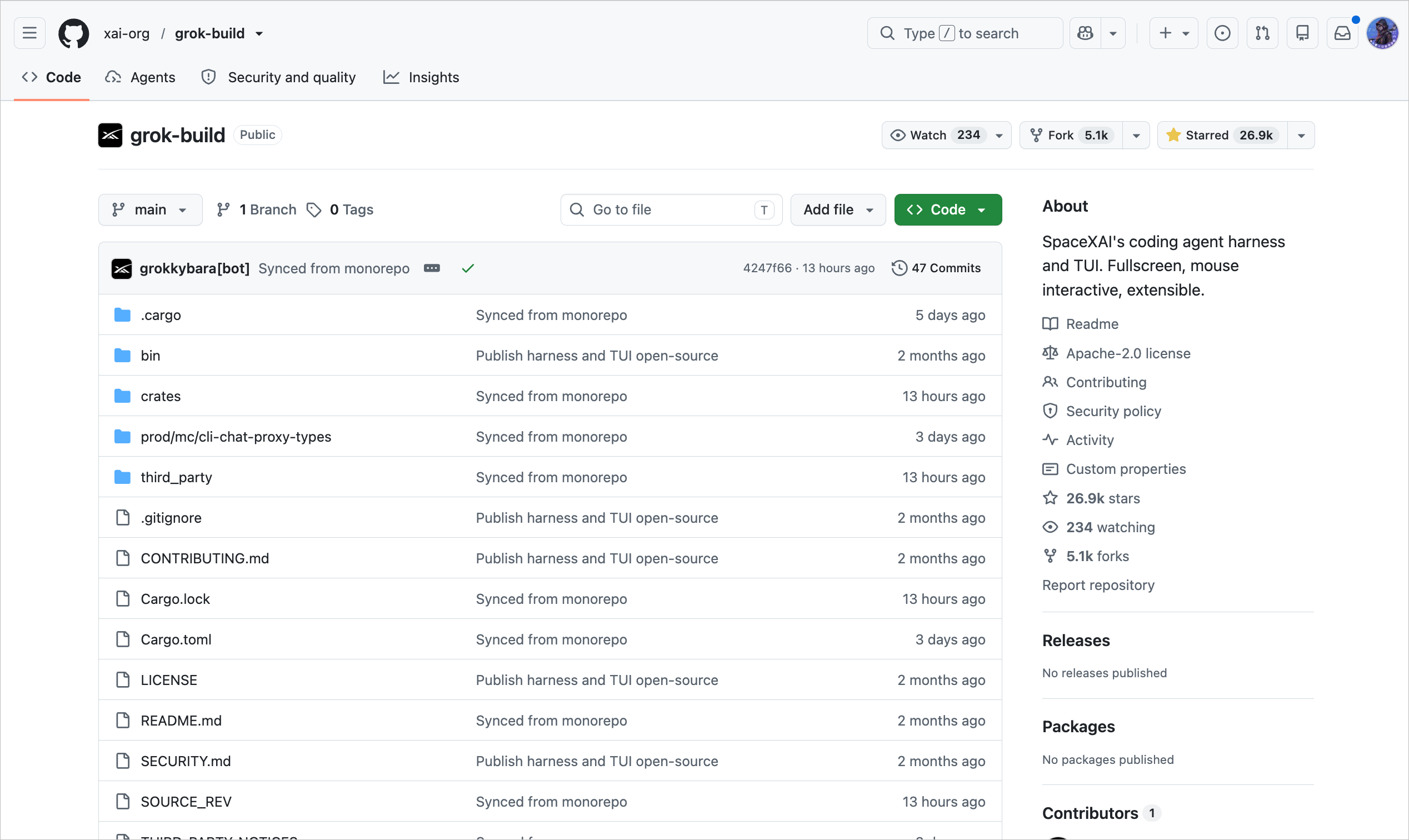The height and width of the screenshot is (840, 1409).
Task: Click the grokkybara[bot] avatar in commit row
Action: pos(122,268)
